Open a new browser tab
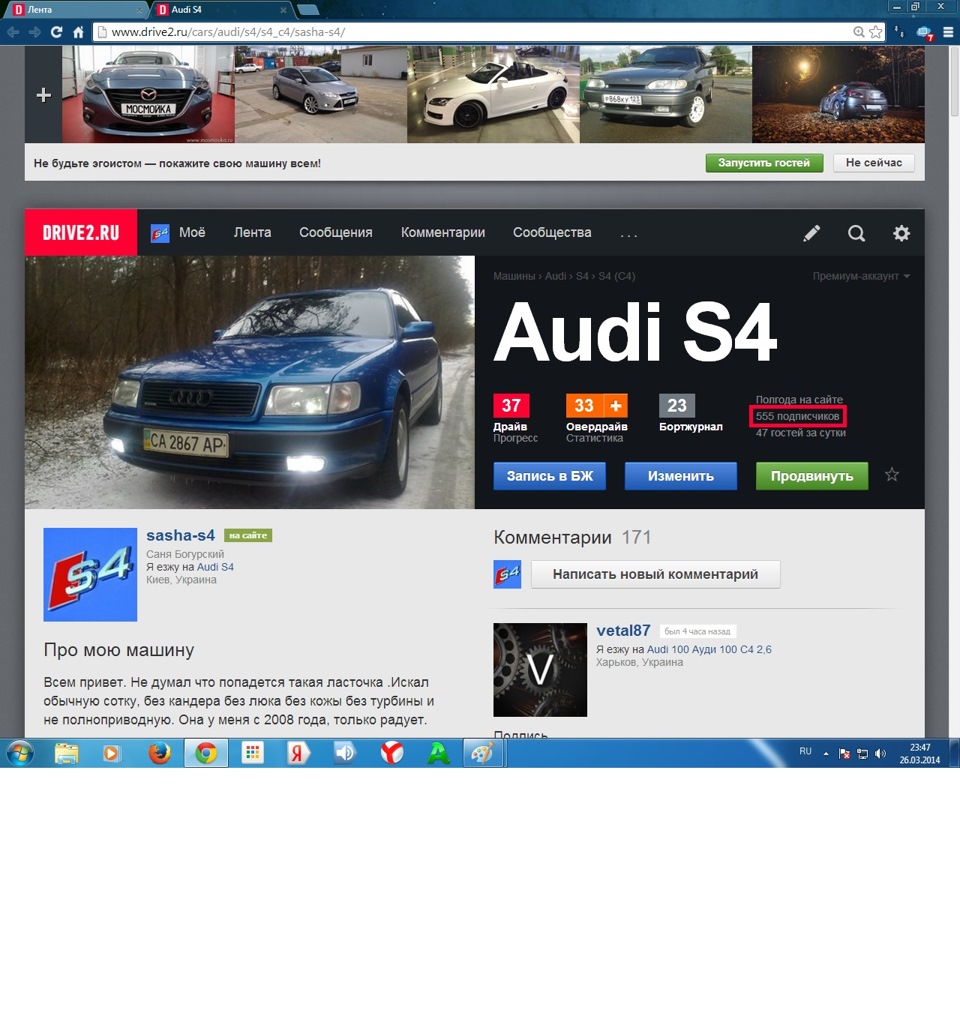Screen dimensions: 960x1019 [308, 10]
